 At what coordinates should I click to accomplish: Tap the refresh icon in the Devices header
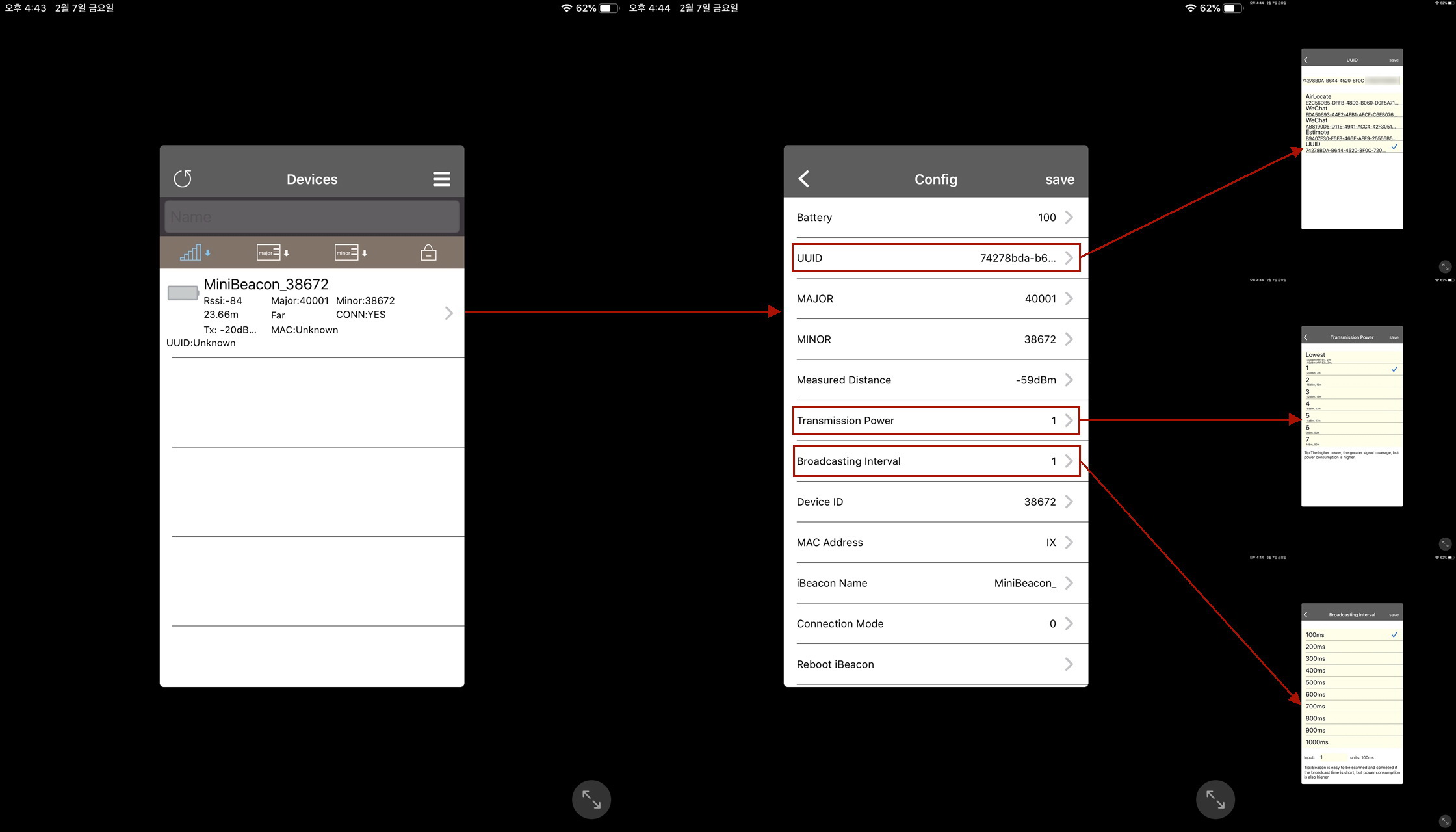point(183,179)
